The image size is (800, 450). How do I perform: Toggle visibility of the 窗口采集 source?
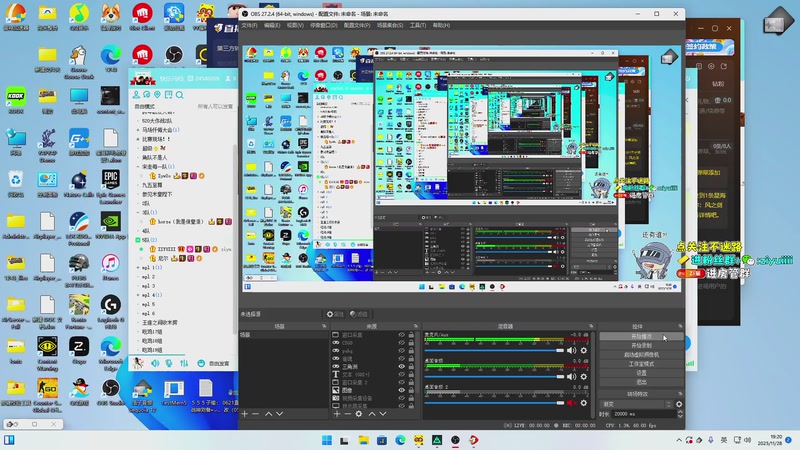click(x=402, y=335)
